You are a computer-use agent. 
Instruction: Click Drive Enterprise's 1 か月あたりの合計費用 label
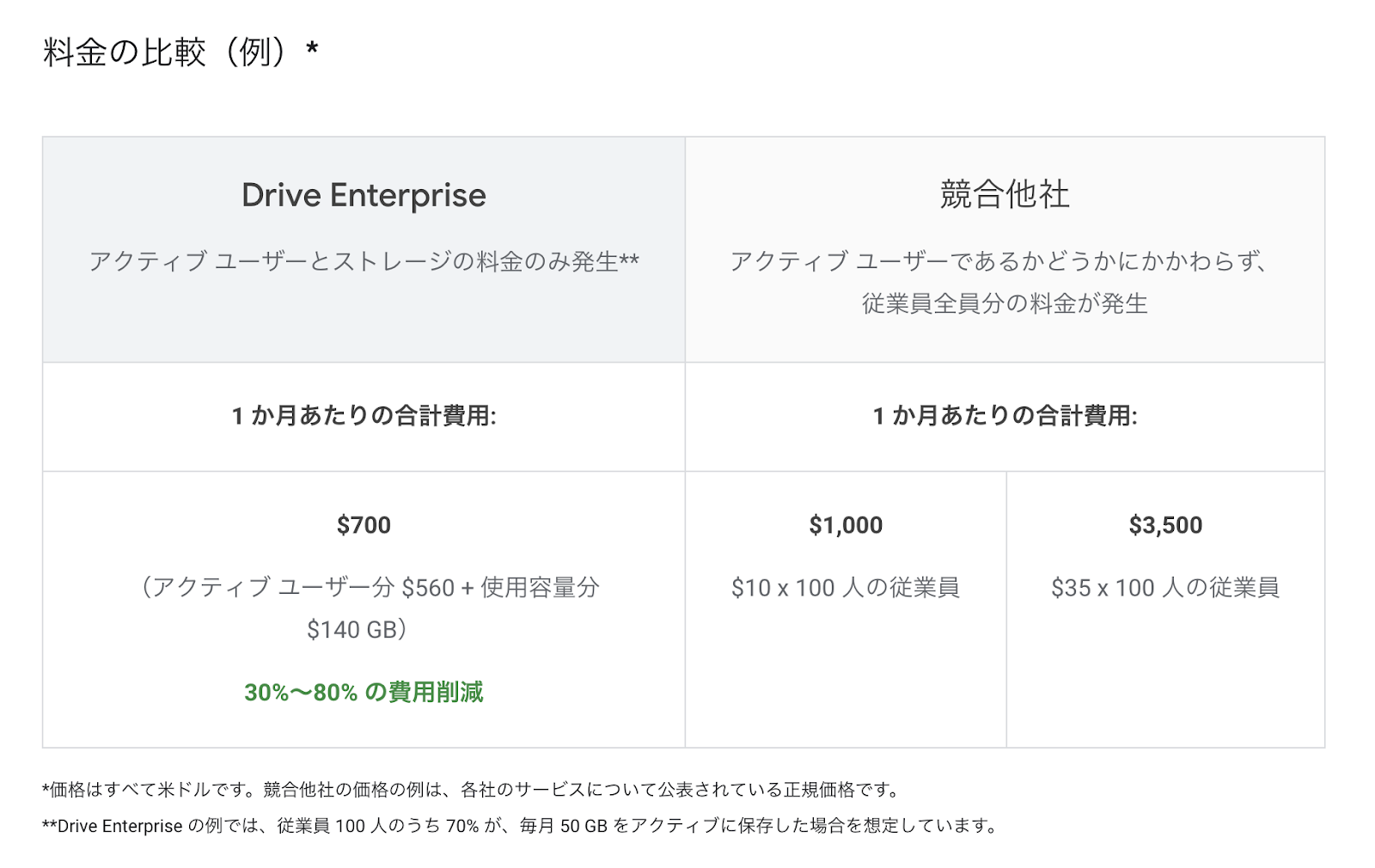[364, 416]
